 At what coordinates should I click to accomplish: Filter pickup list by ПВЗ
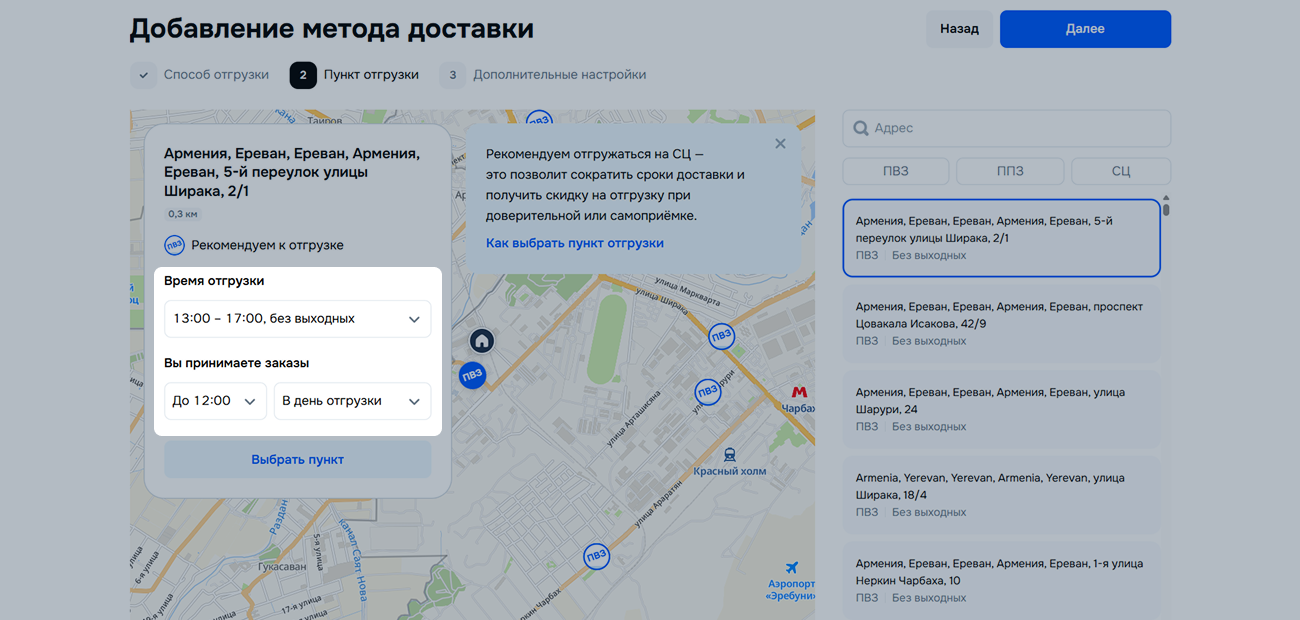[895, 171]
